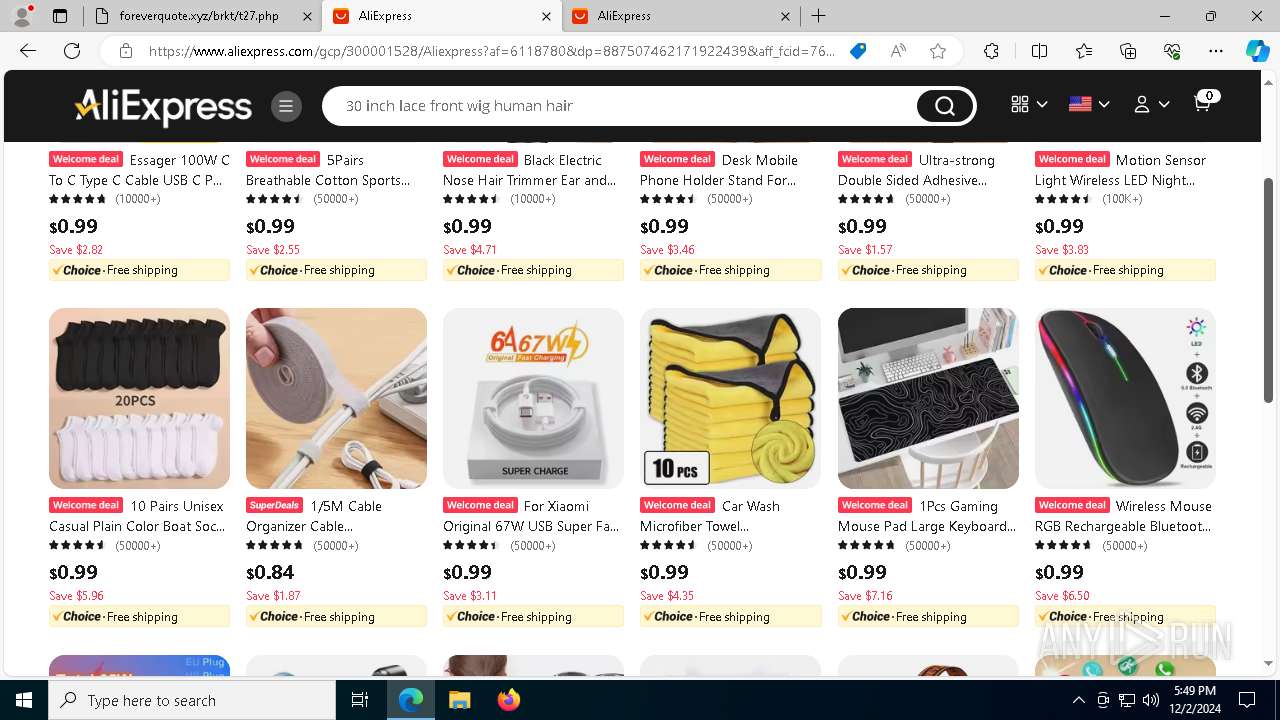1280x720 pixels.
Task: Open 10 Pairs Unisex Casual Socks link
Action: [139, 516]
